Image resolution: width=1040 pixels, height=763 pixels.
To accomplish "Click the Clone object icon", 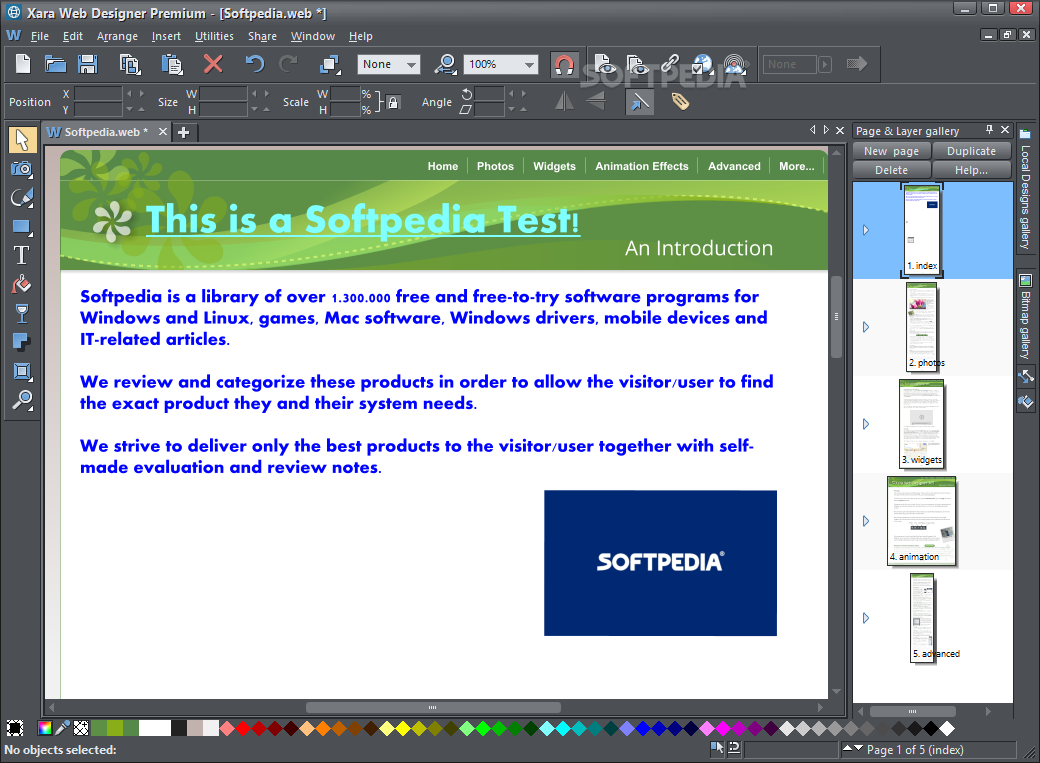I will point(330,64).
